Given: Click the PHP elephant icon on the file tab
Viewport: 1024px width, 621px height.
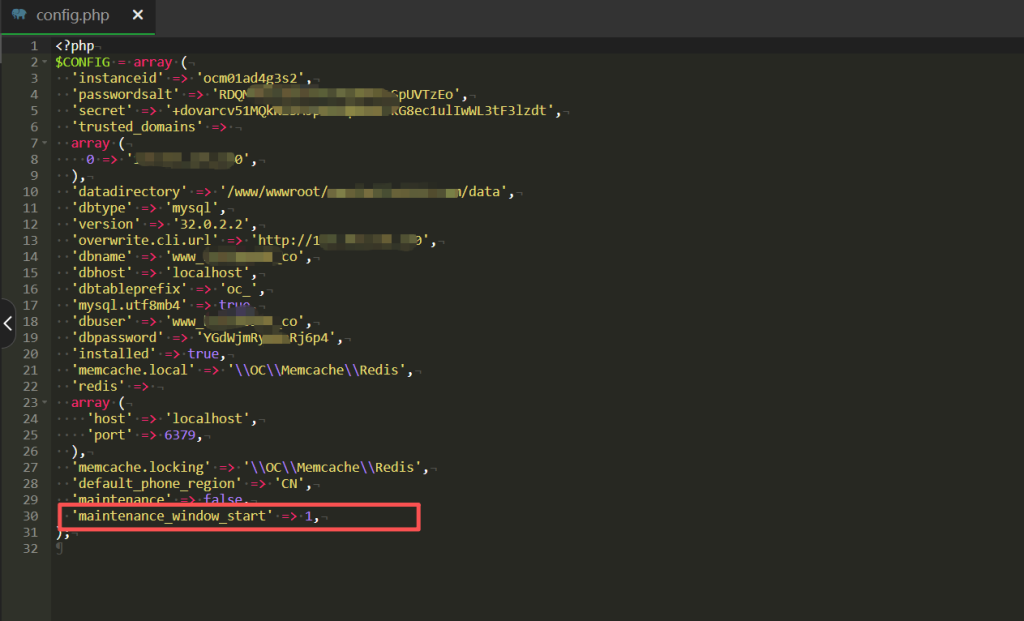Looking at the screenshot, I should tap(19, 16).
